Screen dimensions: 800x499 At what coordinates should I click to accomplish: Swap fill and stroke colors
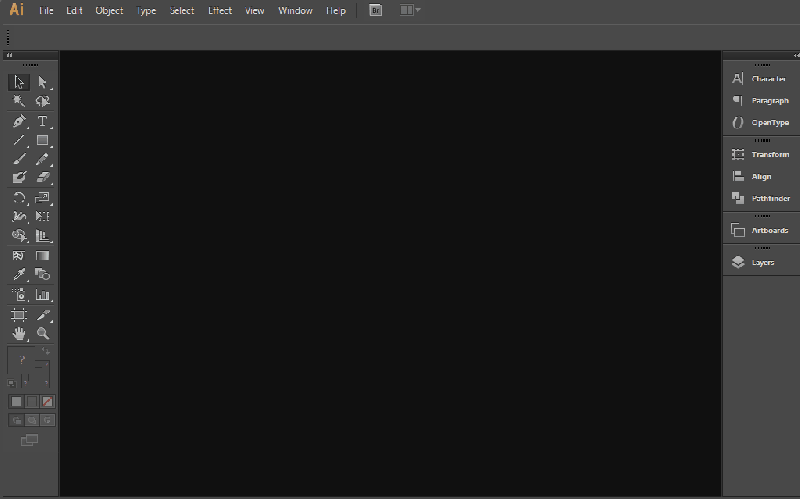click(46, 351)
